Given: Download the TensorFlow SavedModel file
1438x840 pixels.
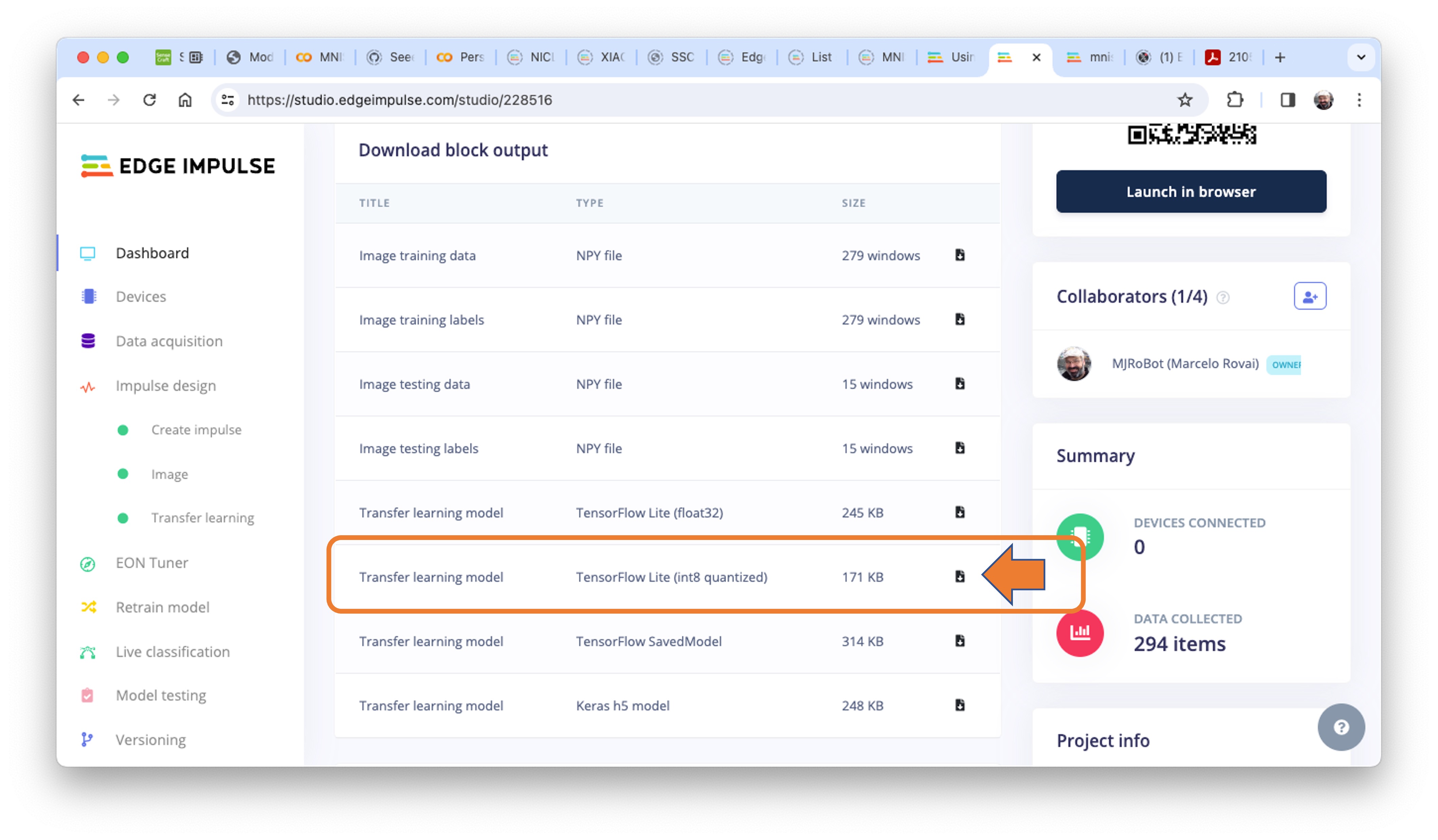Looking at the screenshot, I should (x=960, y=641).
